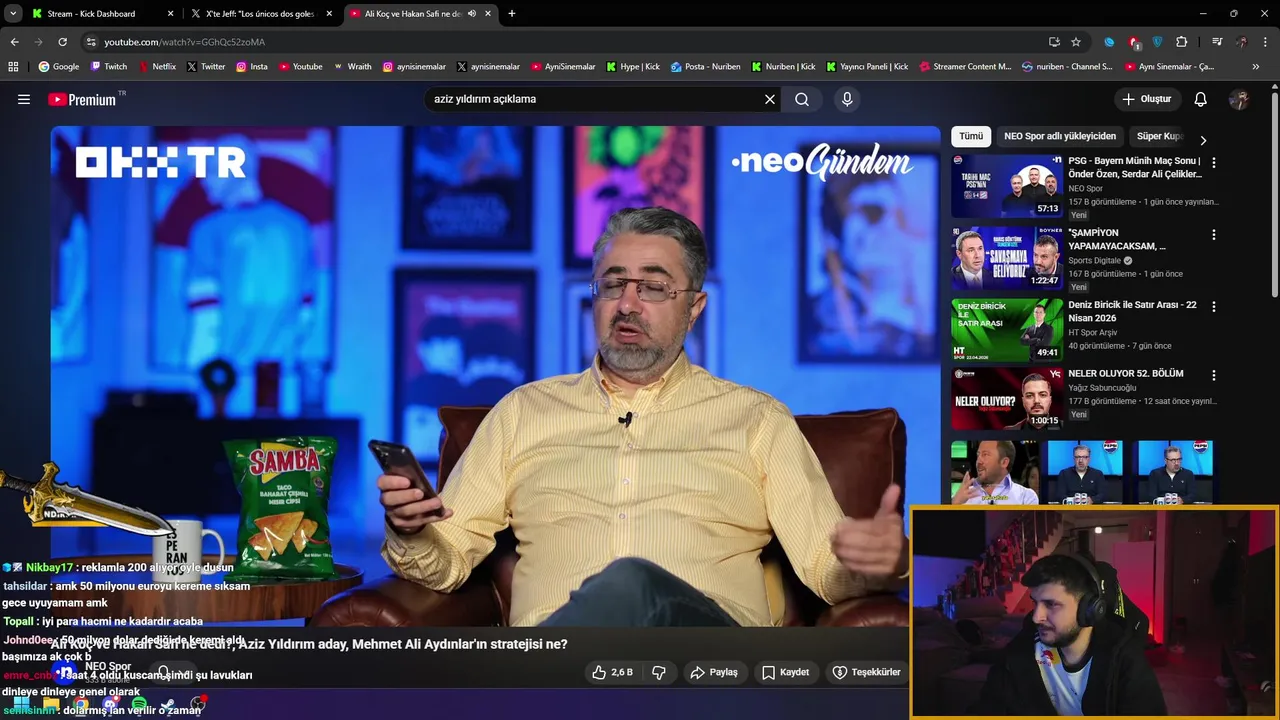Viewport: 1280px width, 720px height.
Task: Open the Streamer Content M... bookmark
Action: [964, 67]
